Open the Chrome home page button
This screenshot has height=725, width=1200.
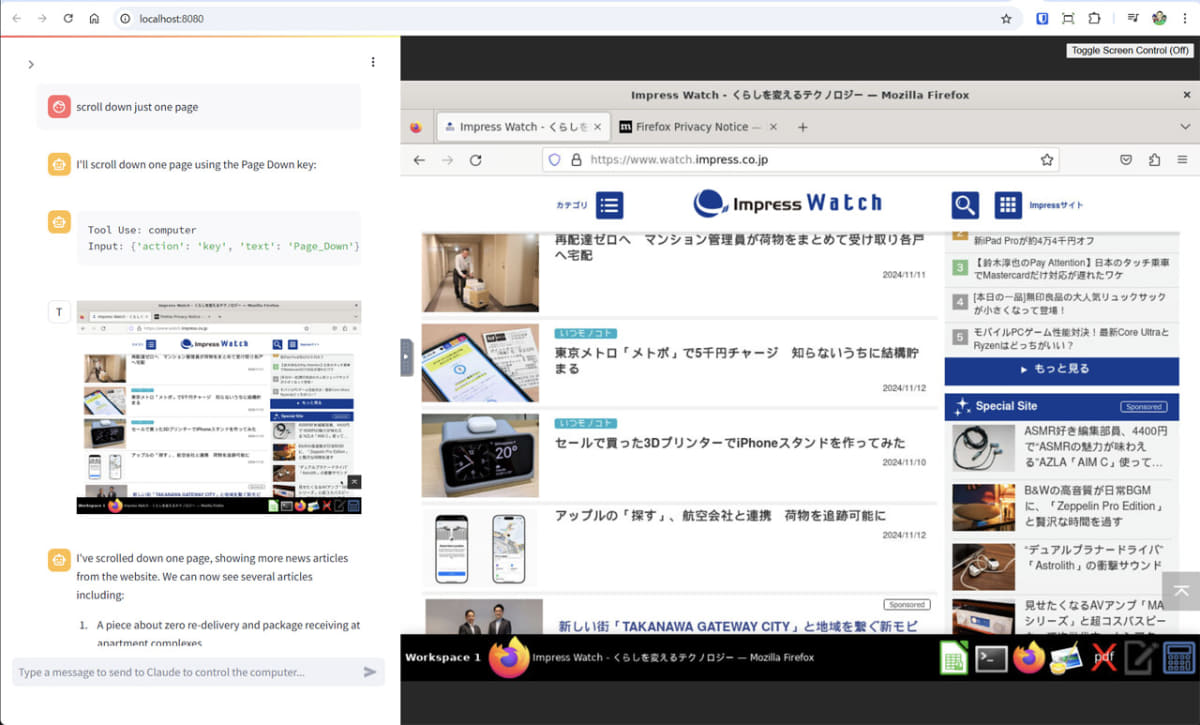(94, 18)
